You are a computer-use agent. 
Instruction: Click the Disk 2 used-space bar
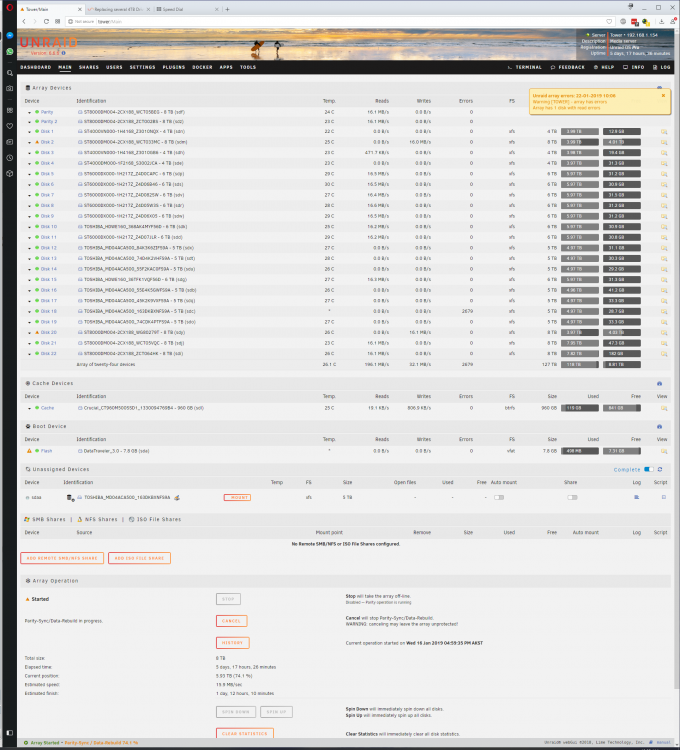pos(580,142)
